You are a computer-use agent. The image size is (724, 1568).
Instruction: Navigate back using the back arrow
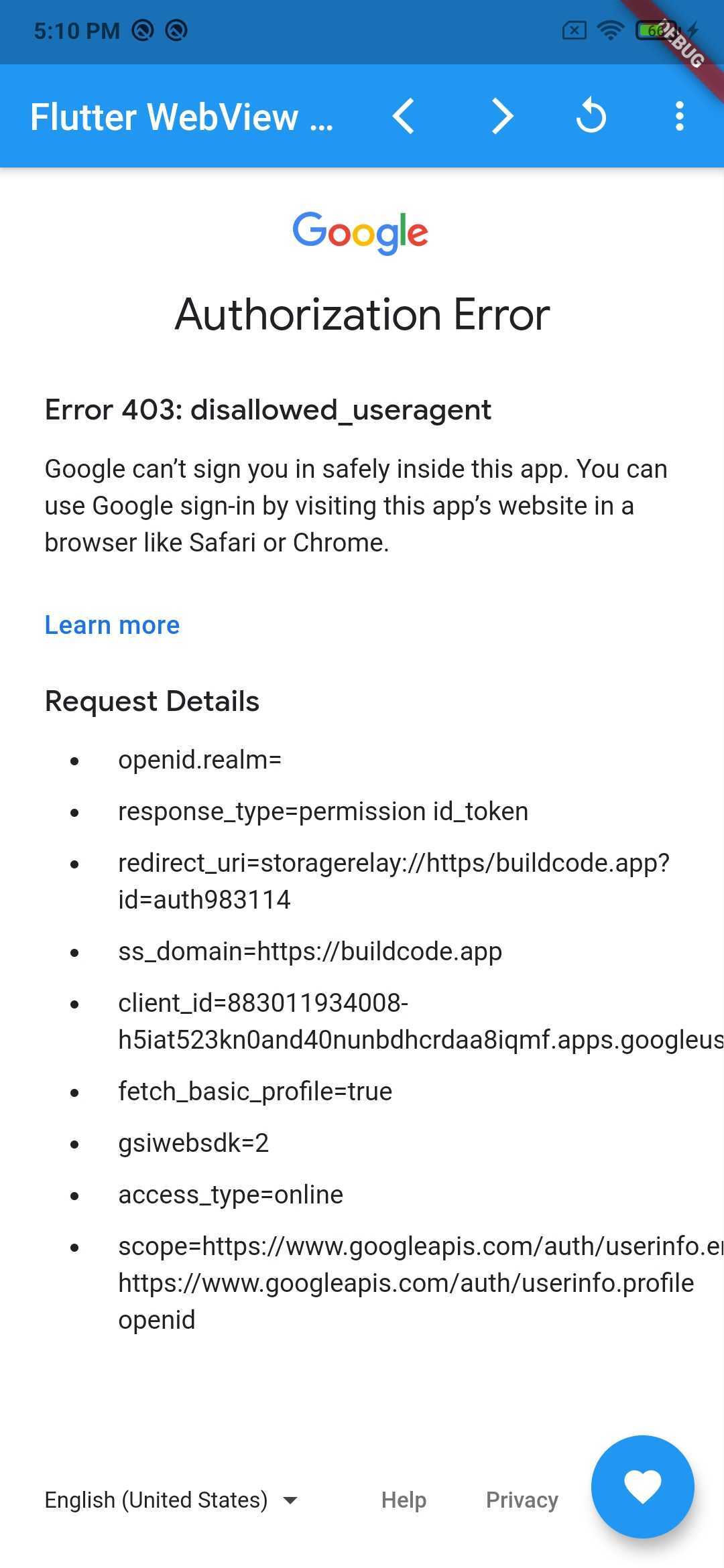click(404, 115)
